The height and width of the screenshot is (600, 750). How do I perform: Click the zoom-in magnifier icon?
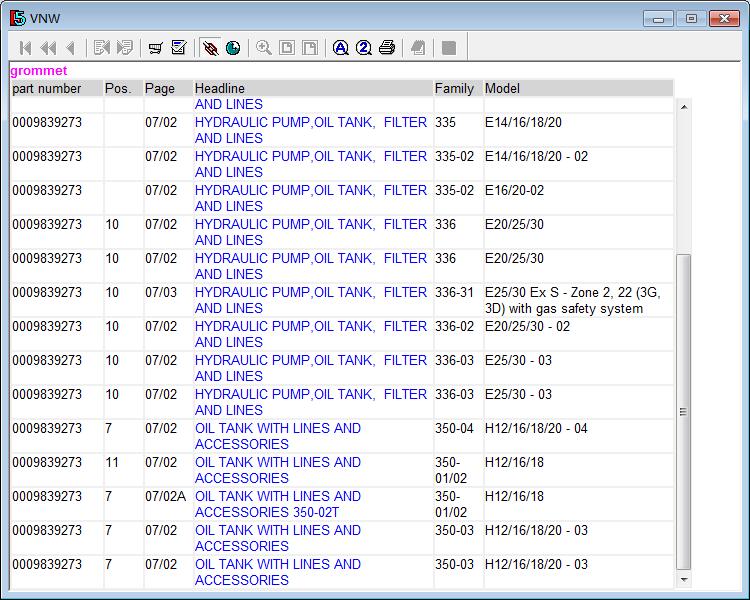[x=264, y=48]
